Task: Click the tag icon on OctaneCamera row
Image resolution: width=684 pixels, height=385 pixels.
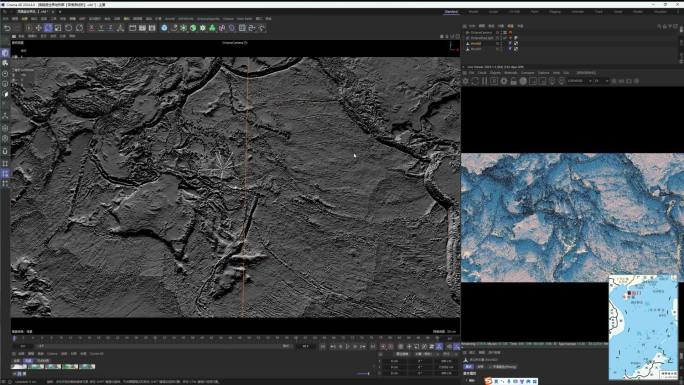Action: (x=510, y=32)
